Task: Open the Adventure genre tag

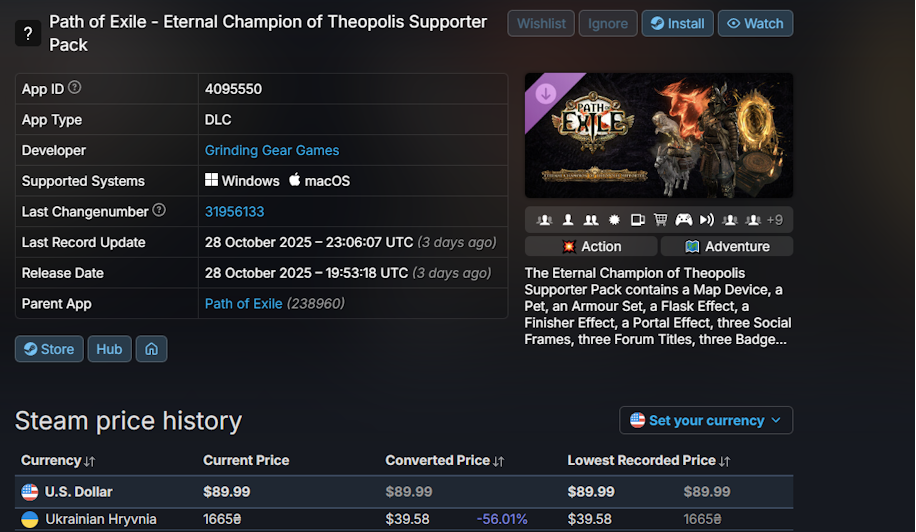Action: (727, 246)
